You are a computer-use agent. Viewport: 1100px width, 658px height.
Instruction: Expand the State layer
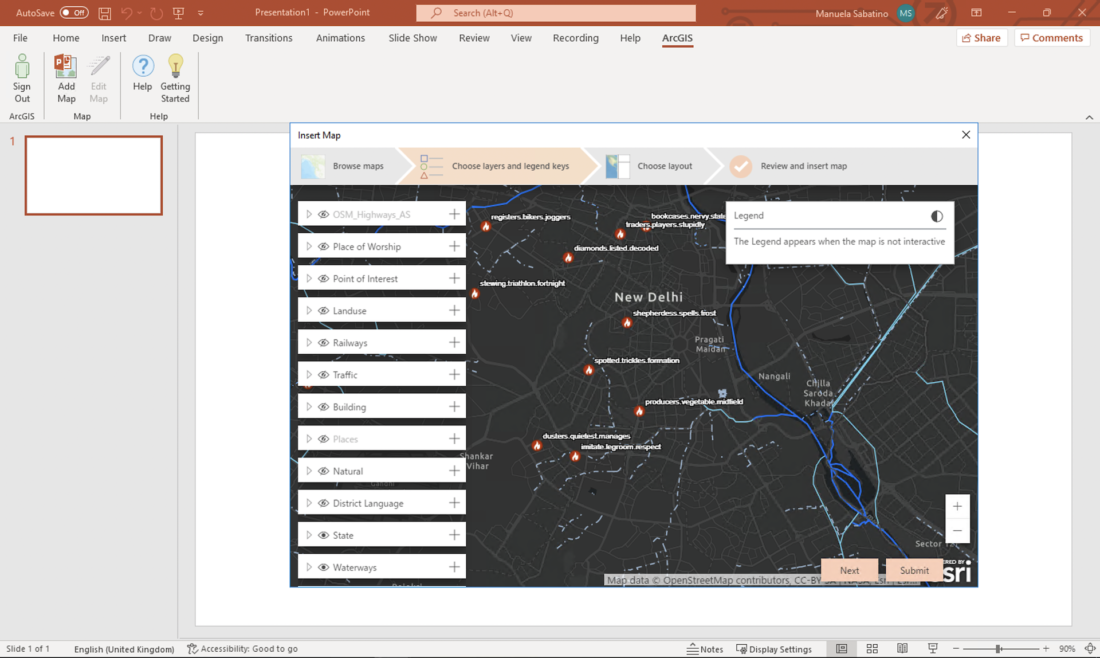tap(309, 535)
